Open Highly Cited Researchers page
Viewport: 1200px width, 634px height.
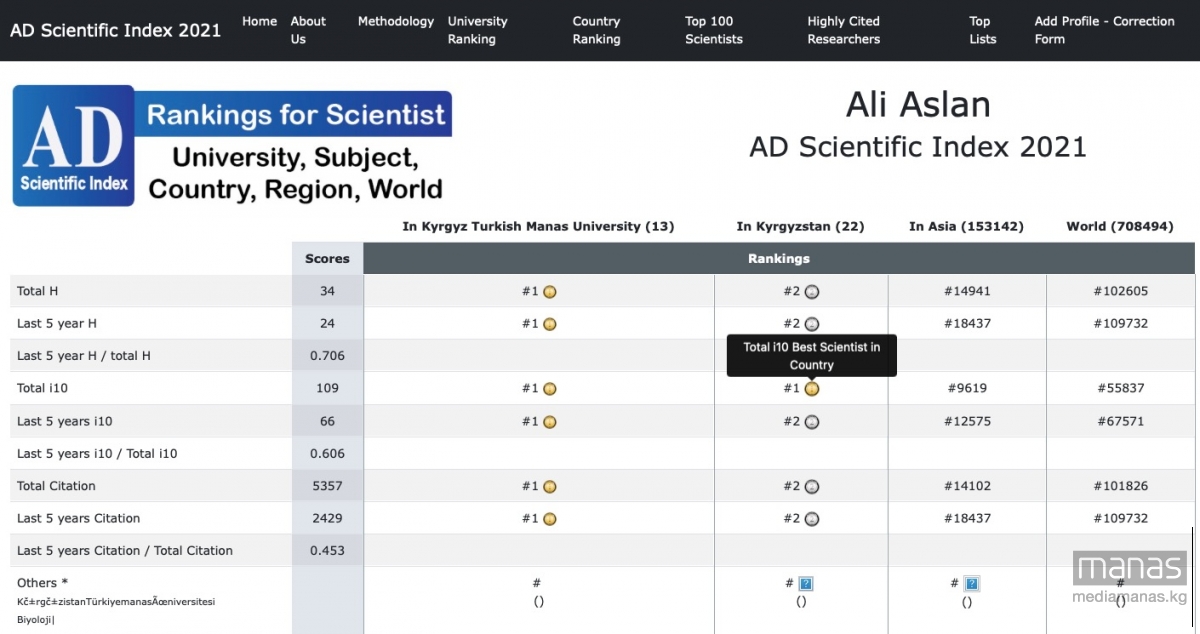tap(844, 30)
